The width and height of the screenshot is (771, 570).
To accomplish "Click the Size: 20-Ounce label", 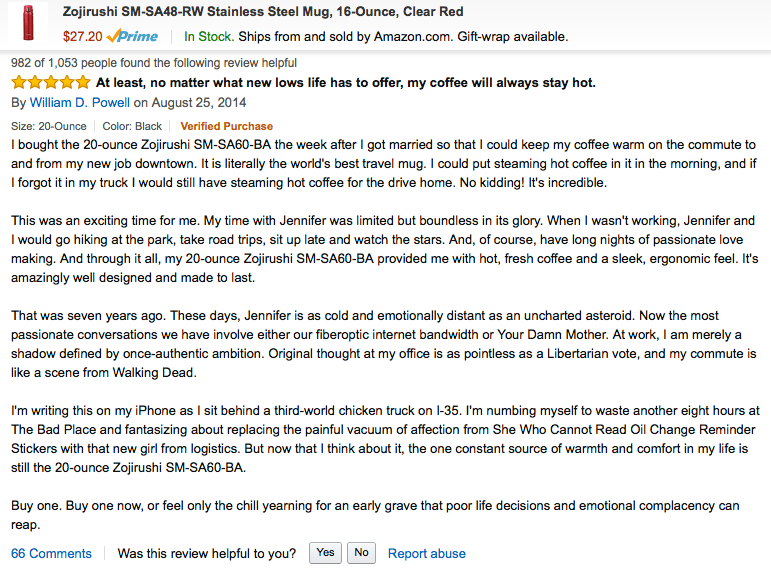I will (49, 126).
